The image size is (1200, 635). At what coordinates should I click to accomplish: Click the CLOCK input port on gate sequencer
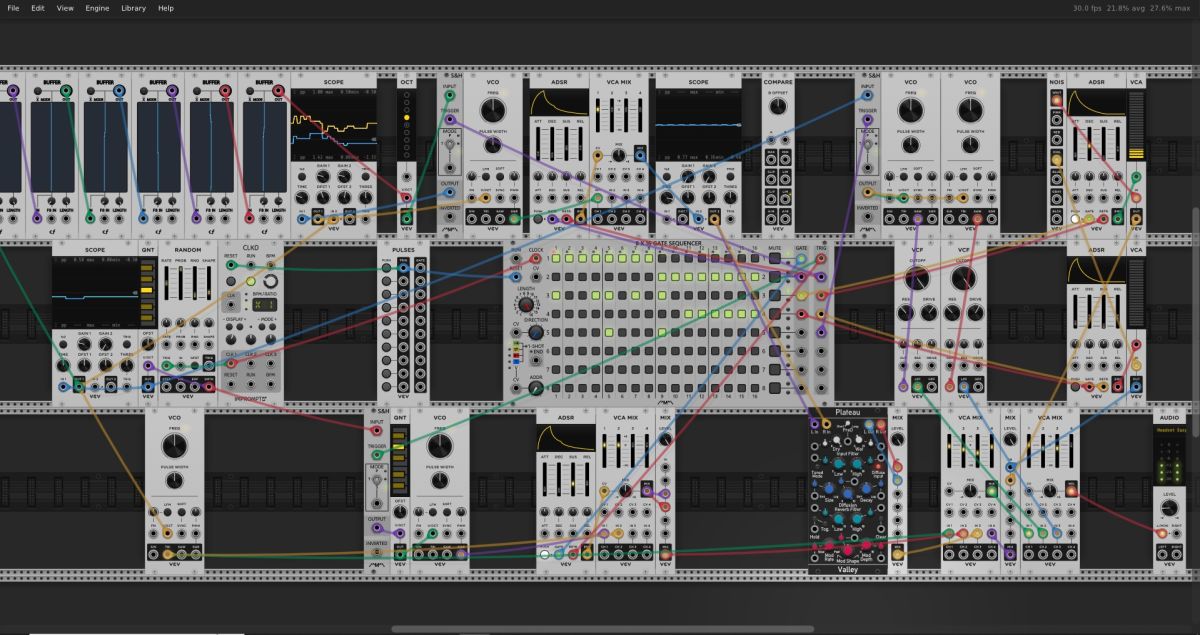click(535, 258)
